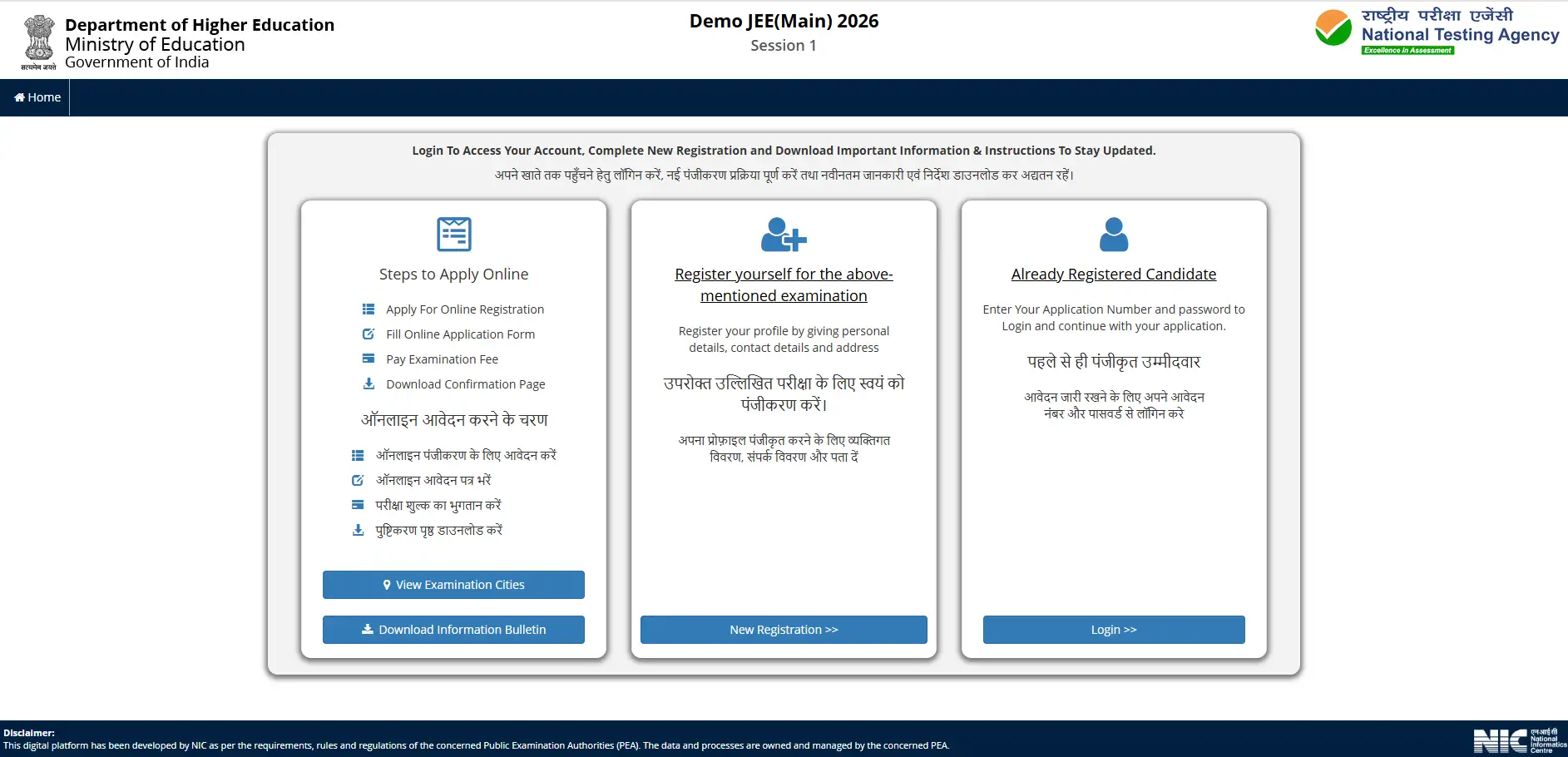The image size is (1568, 757).
Task: Click 'Steps to Apply Online' heading
Action: (x=453, y=275)
